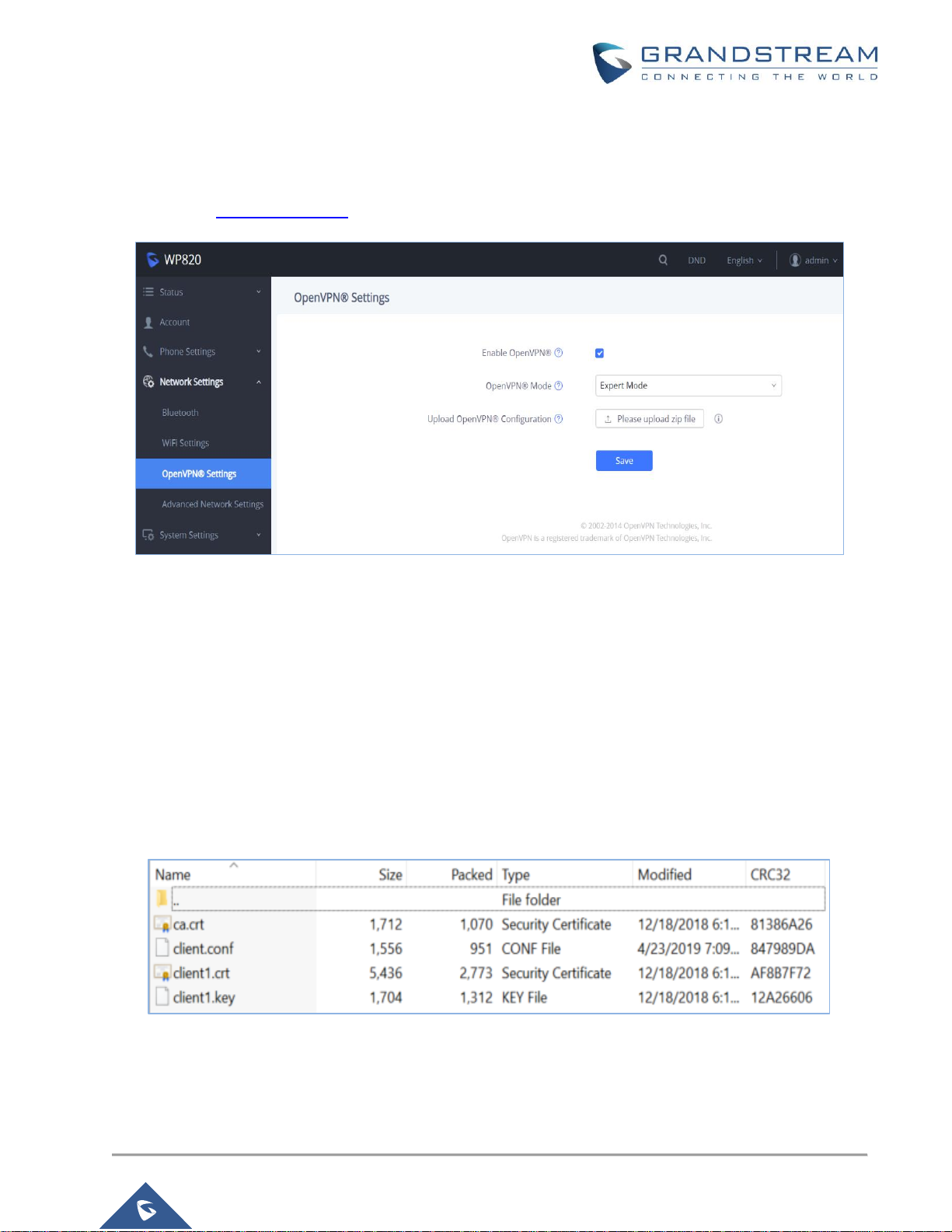The height and width of the screenshot is (1232, 952).
Task: Select the client1.crt file name
Action: [201, 973]
